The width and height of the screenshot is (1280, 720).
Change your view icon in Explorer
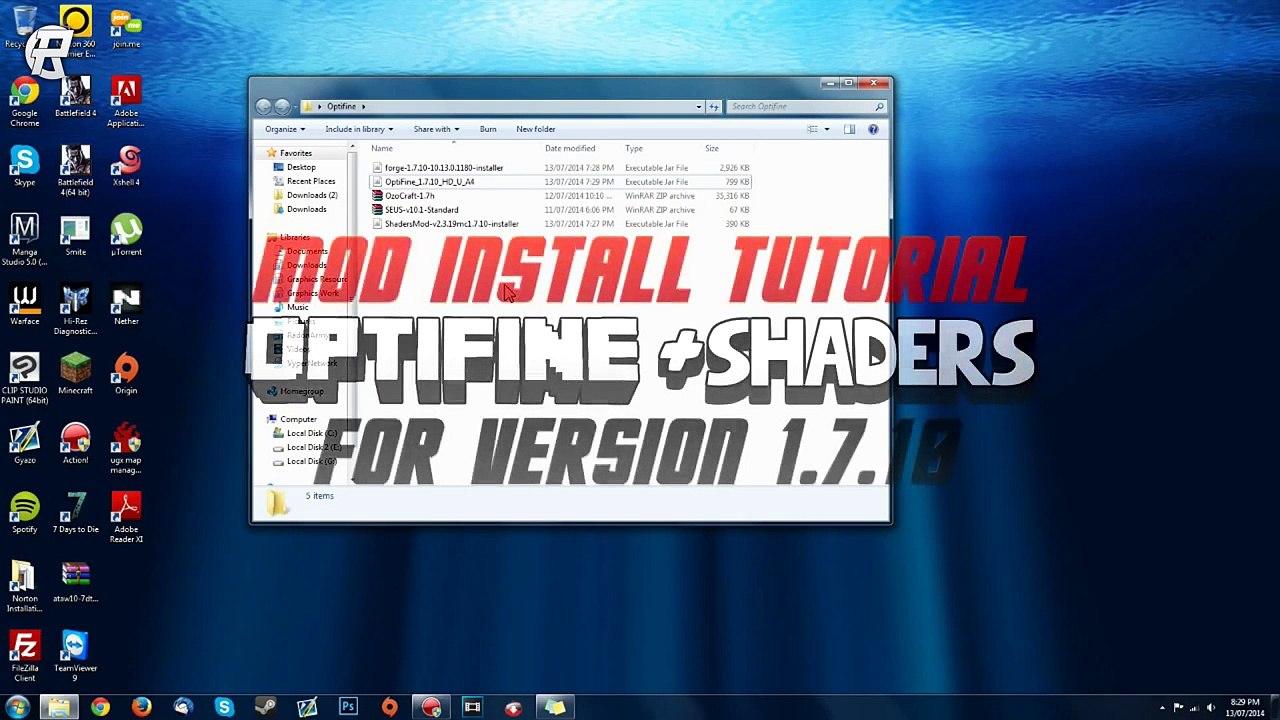click(x=813, y=129)
